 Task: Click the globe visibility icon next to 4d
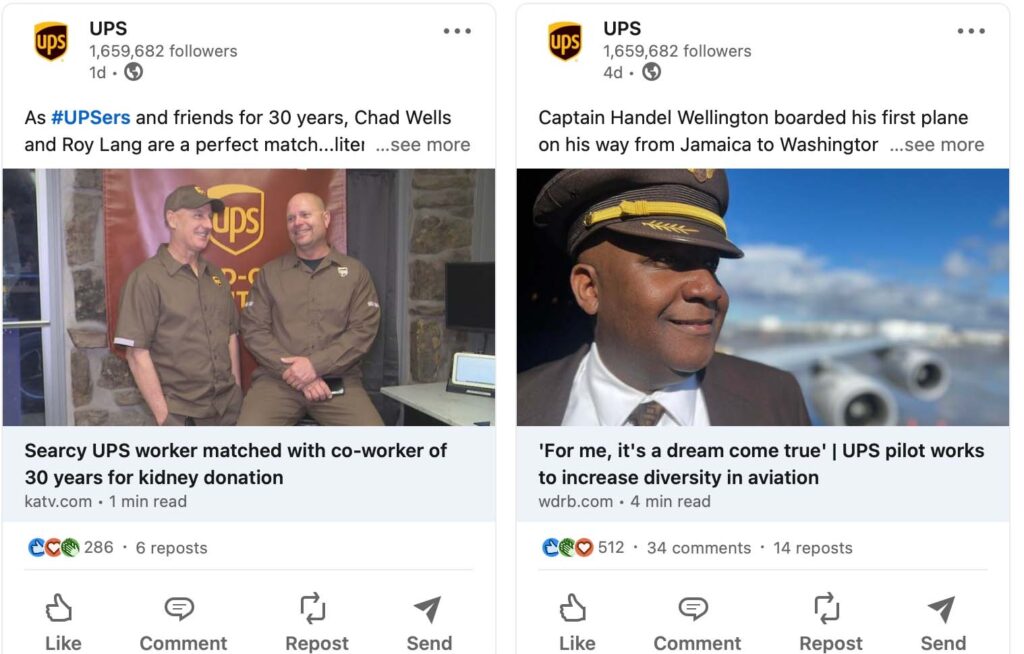click(650, 72)
